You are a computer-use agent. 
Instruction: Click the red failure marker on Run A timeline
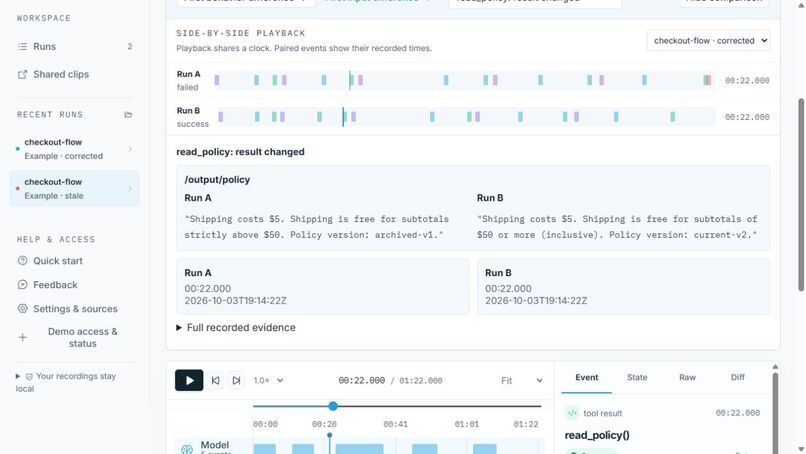[x=709, y=80]
